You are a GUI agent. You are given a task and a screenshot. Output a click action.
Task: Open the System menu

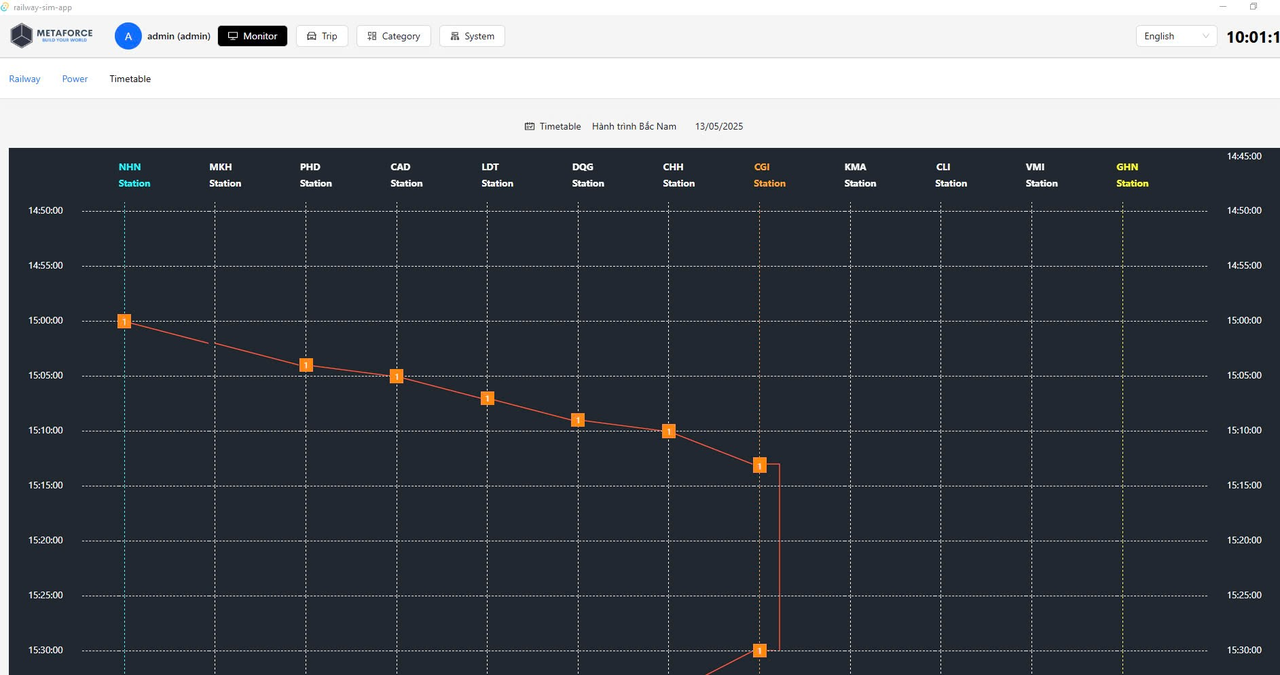pyautogui.click(x=472, y=36)
